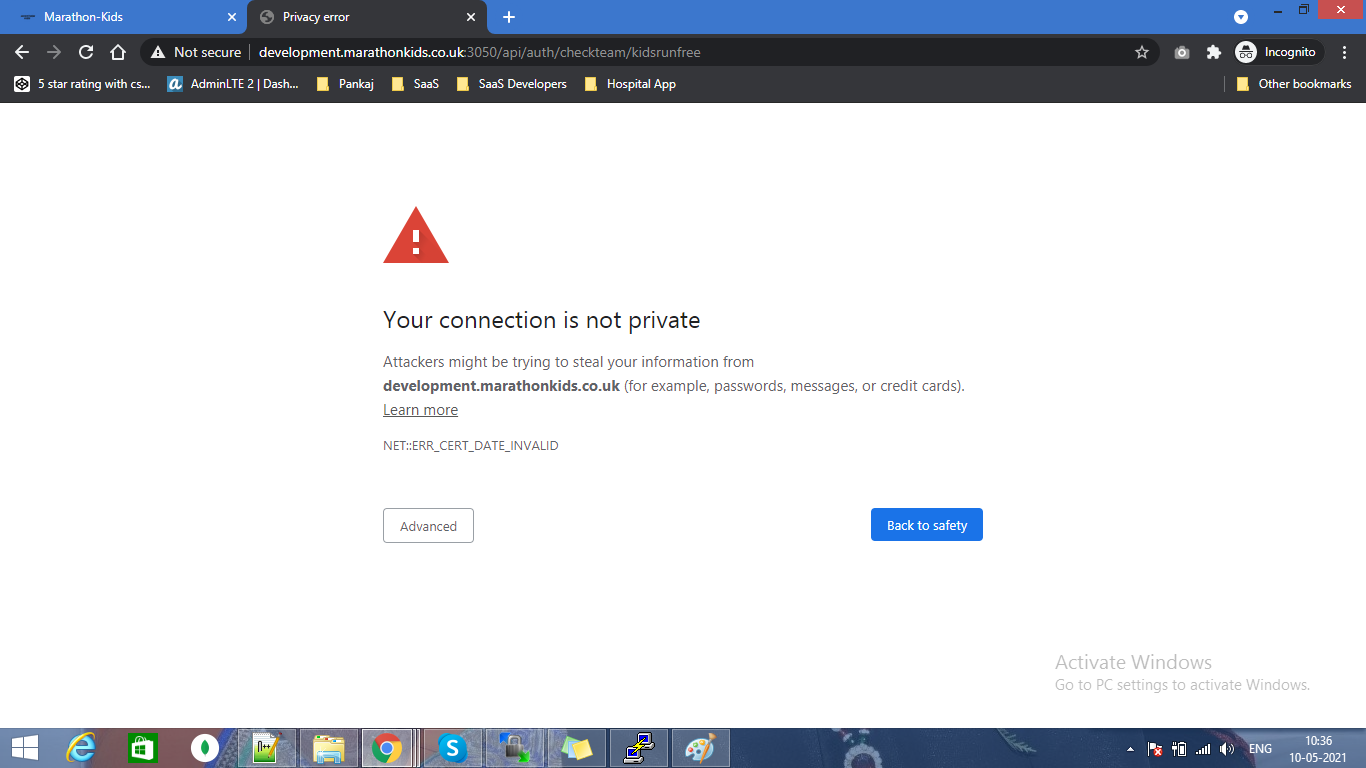The width and height of the screenshot is (1366, 768).
Task: Open Chrome's three-dot menu
Action: [x=1345, y=52]
